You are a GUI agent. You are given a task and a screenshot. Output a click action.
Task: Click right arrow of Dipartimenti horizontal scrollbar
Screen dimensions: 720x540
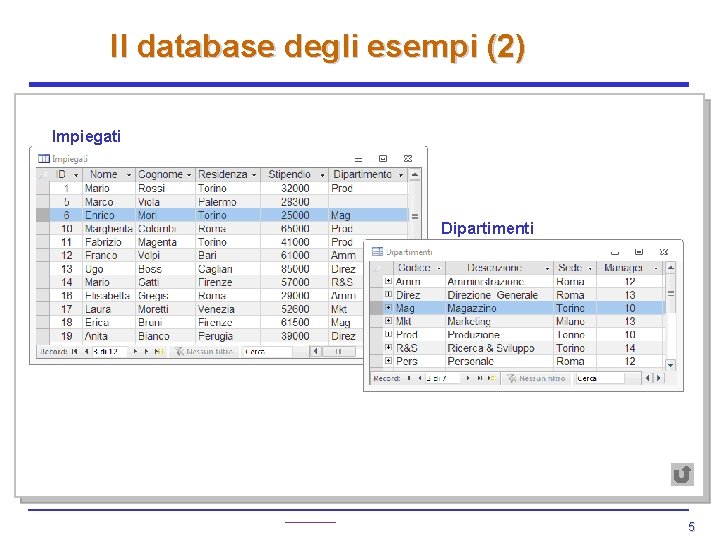[659, 378]
